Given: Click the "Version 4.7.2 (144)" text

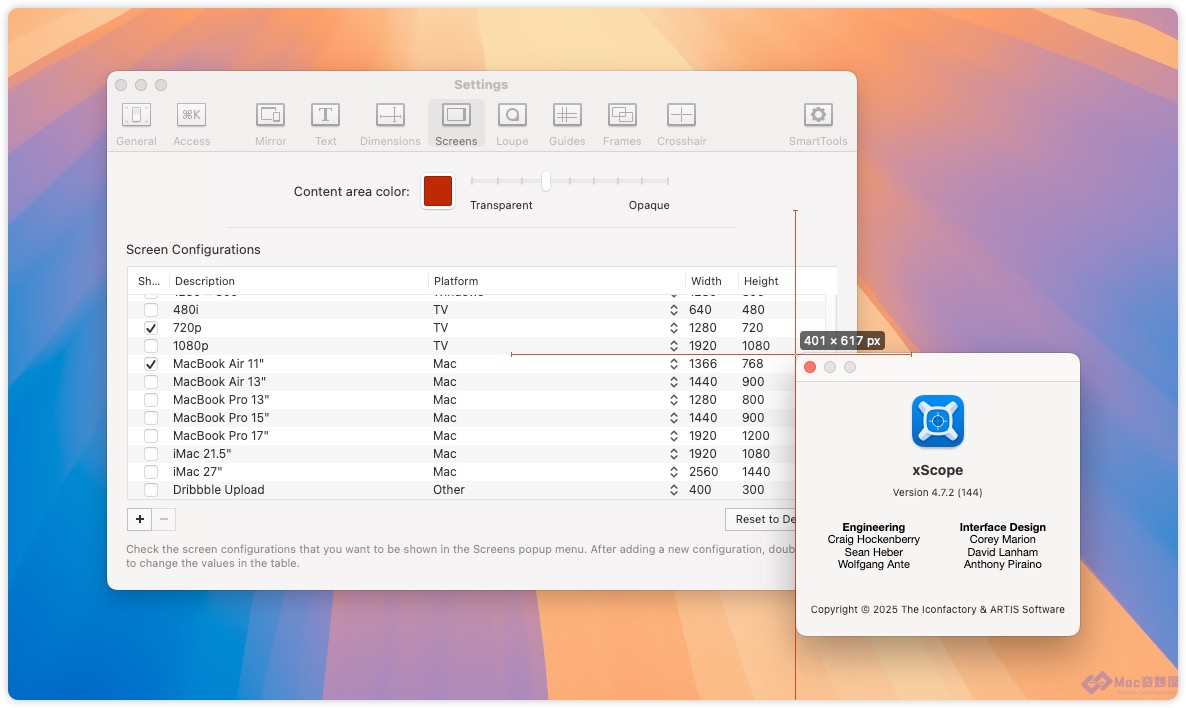Looking at the screenshot, I should (937, 492).
